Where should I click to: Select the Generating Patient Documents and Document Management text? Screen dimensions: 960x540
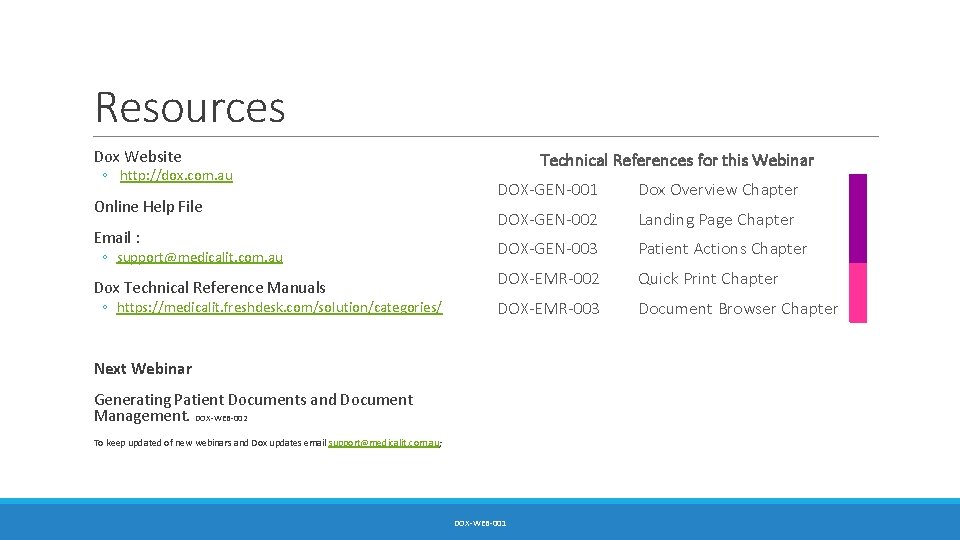[x=253, y=408]
